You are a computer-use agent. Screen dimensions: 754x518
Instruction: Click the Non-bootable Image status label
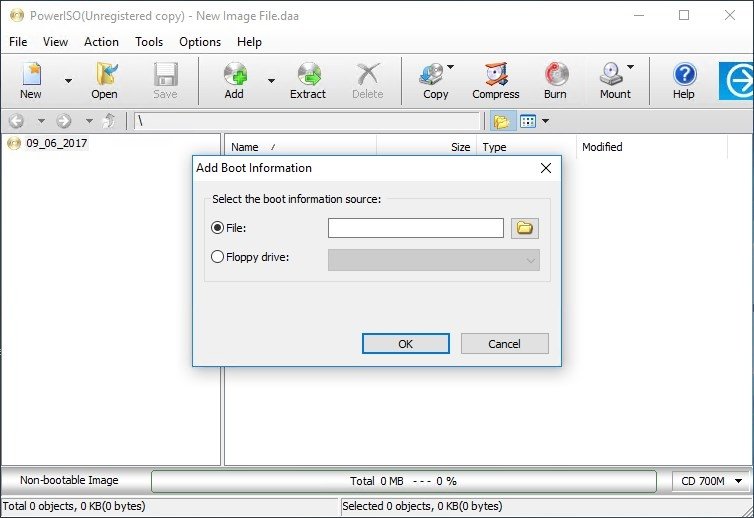[x=69, y=480]
